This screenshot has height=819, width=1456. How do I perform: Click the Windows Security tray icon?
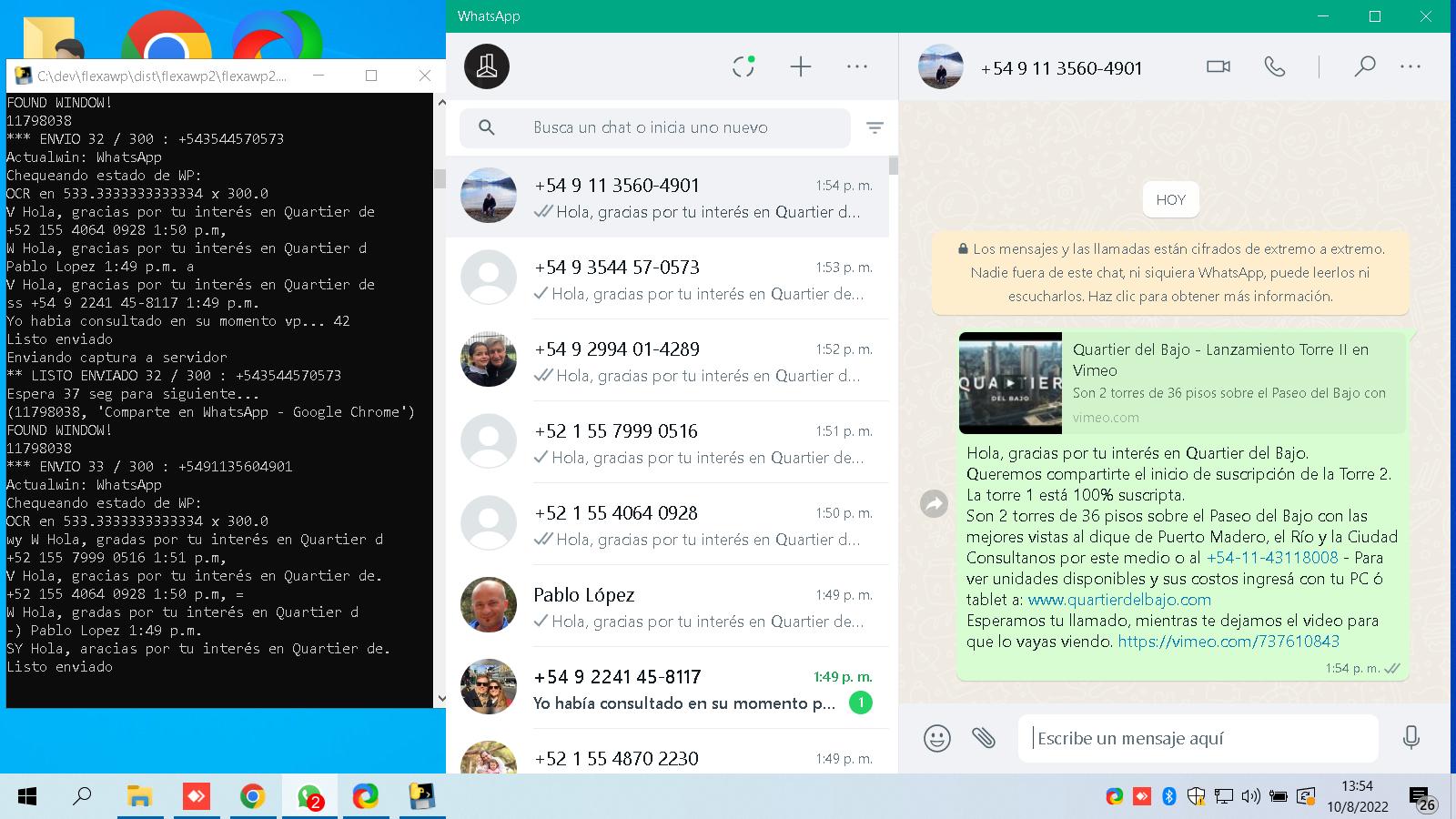point(1196,797)
